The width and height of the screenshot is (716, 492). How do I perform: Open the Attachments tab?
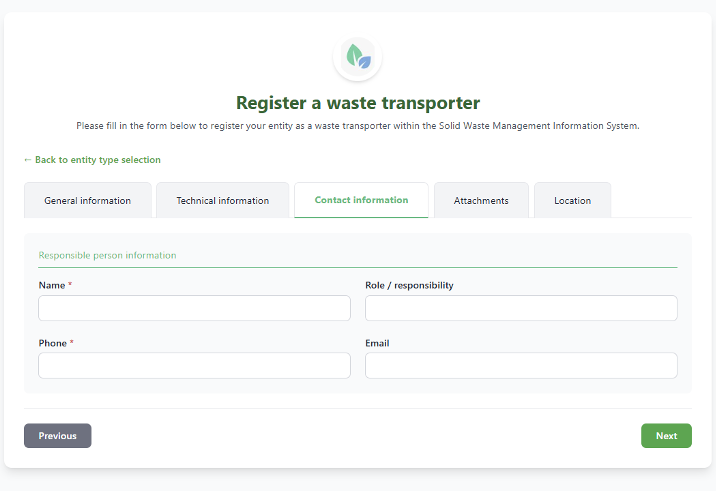481,200
